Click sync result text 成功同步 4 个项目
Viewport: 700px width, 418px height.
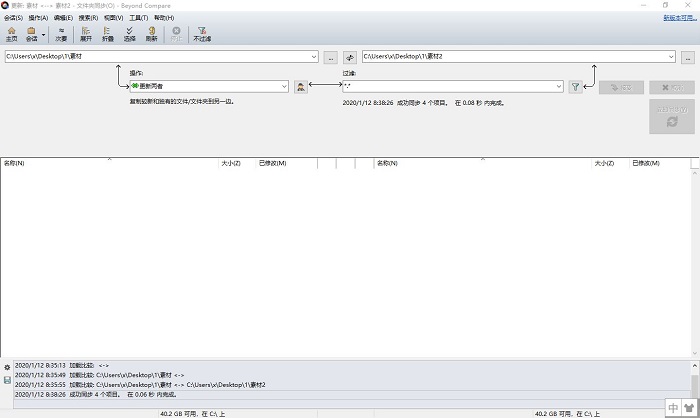coord(422,103)
